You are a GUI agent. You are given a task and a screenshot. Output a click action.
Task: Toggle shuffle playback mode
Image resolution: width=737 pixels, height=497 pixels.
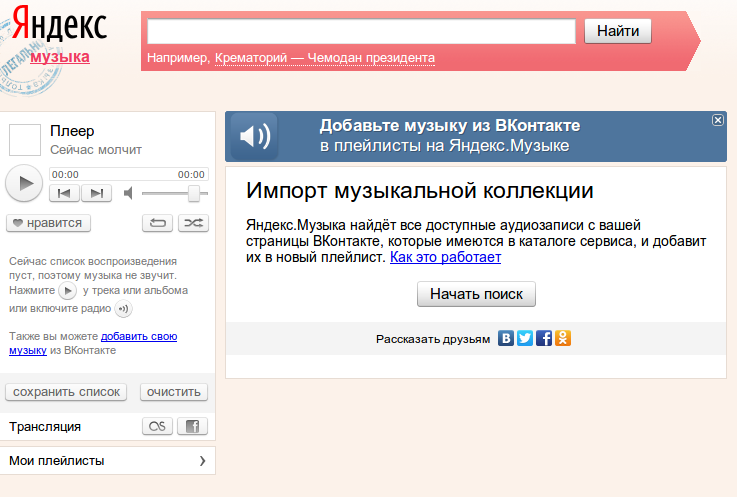pyautogui.click(x=193, y=223)
